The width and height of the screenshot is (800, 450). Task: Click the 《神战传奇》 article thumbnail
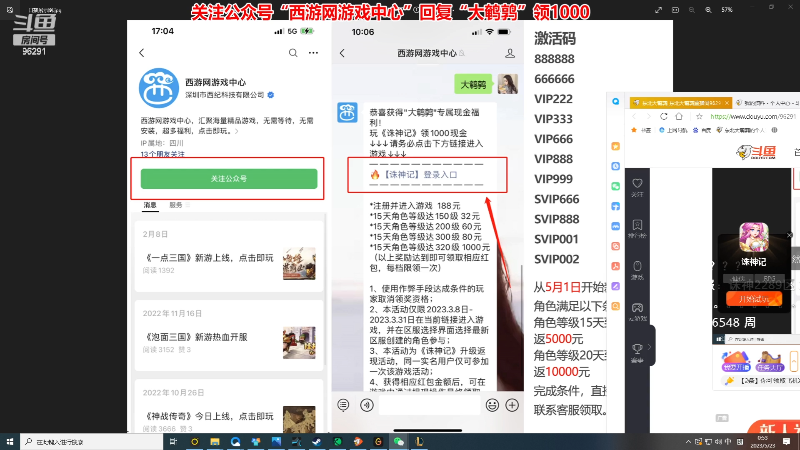point(299,420)
